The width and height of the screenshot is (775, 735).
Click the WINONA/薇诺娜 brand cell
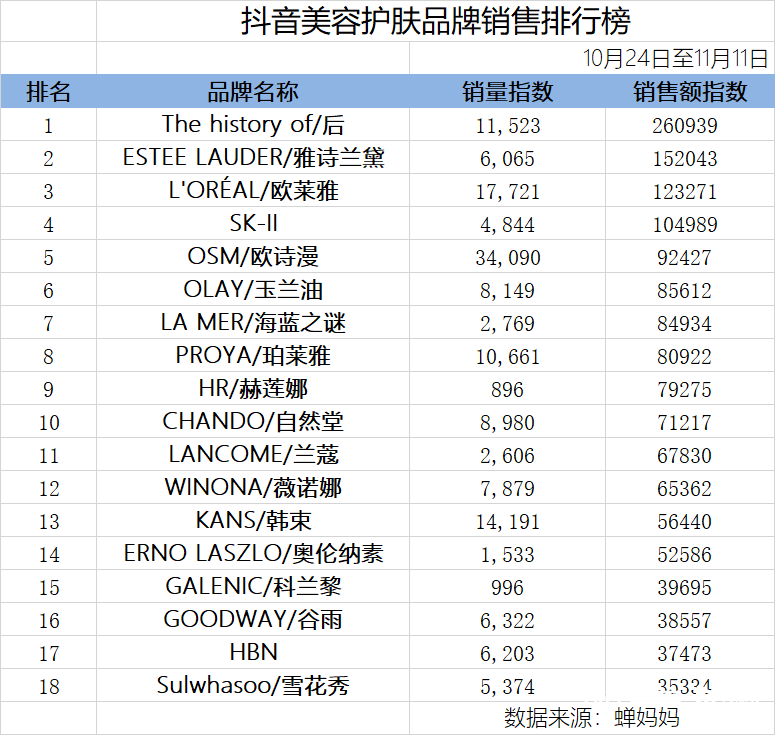(253, 488)
